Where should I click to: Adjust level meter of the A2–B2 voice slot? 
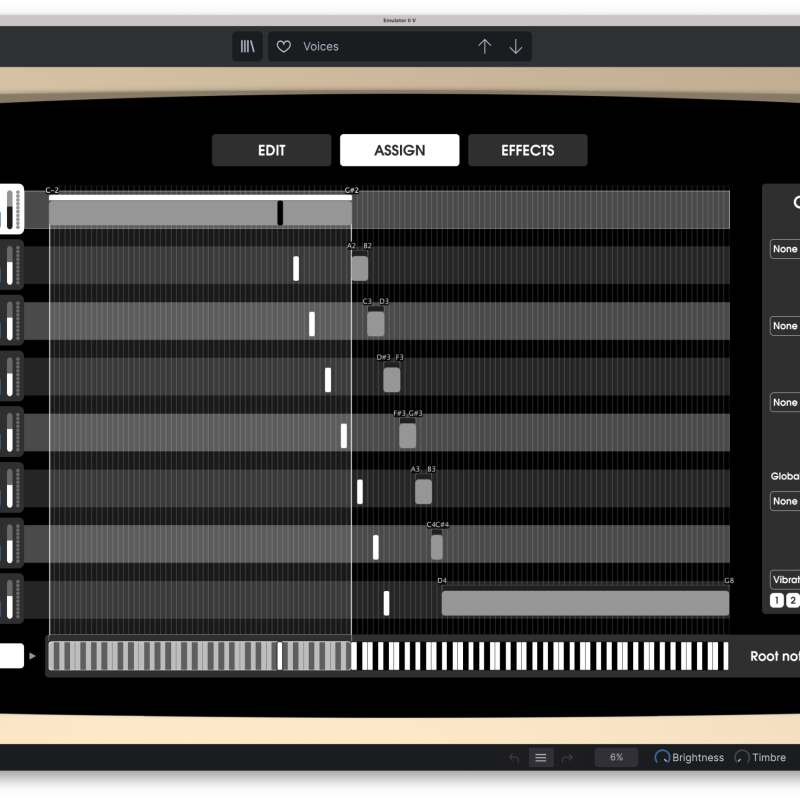click(10, 265)
